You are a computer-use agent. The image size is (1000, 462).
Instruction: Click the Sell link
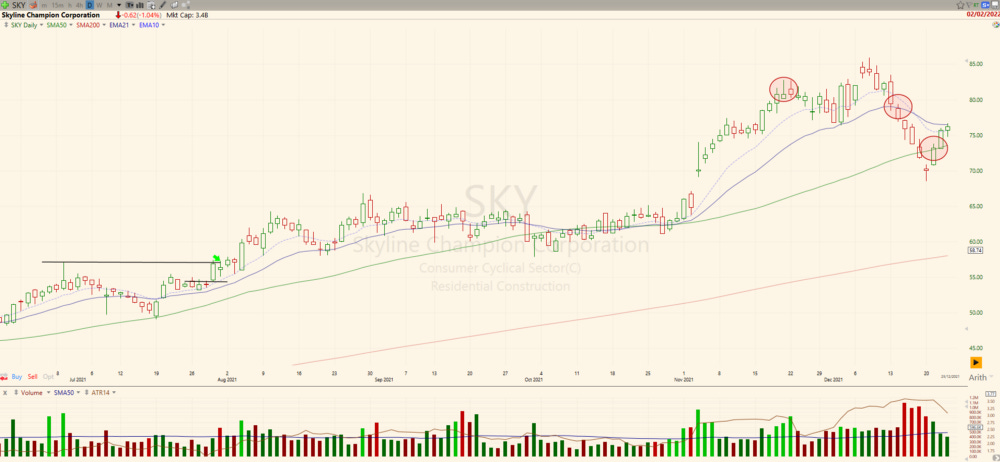point(33,376)
